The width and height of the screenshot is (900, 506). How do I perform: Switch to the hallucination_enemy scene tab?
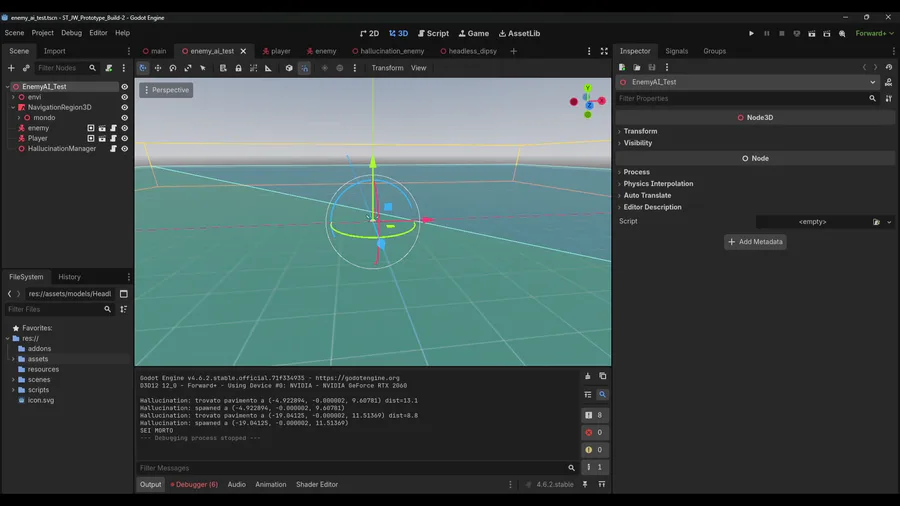388,51
